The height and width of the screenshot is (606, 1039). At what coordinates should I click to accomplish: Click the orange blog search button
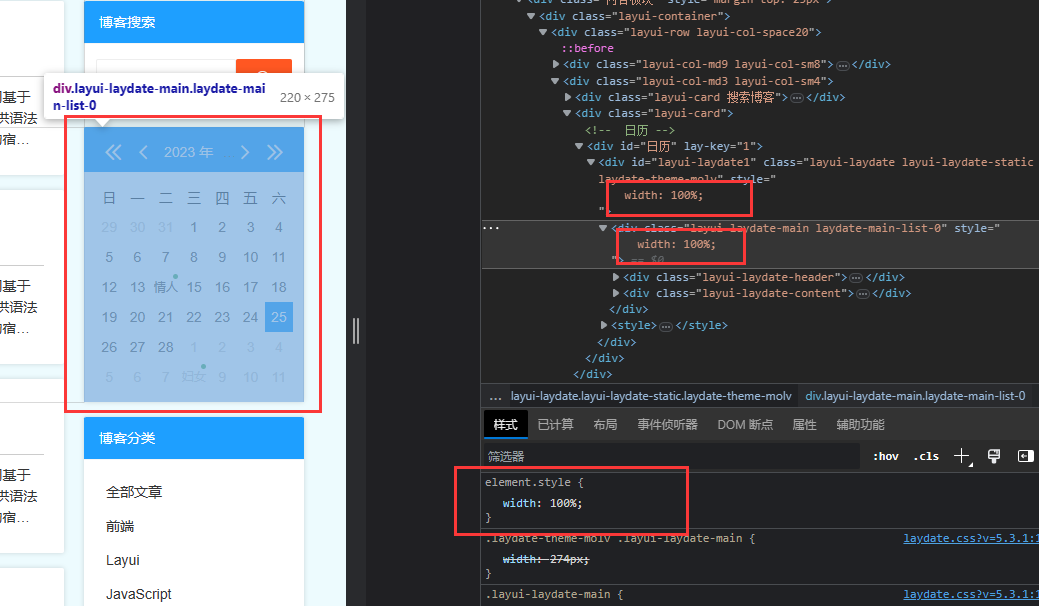264,67
